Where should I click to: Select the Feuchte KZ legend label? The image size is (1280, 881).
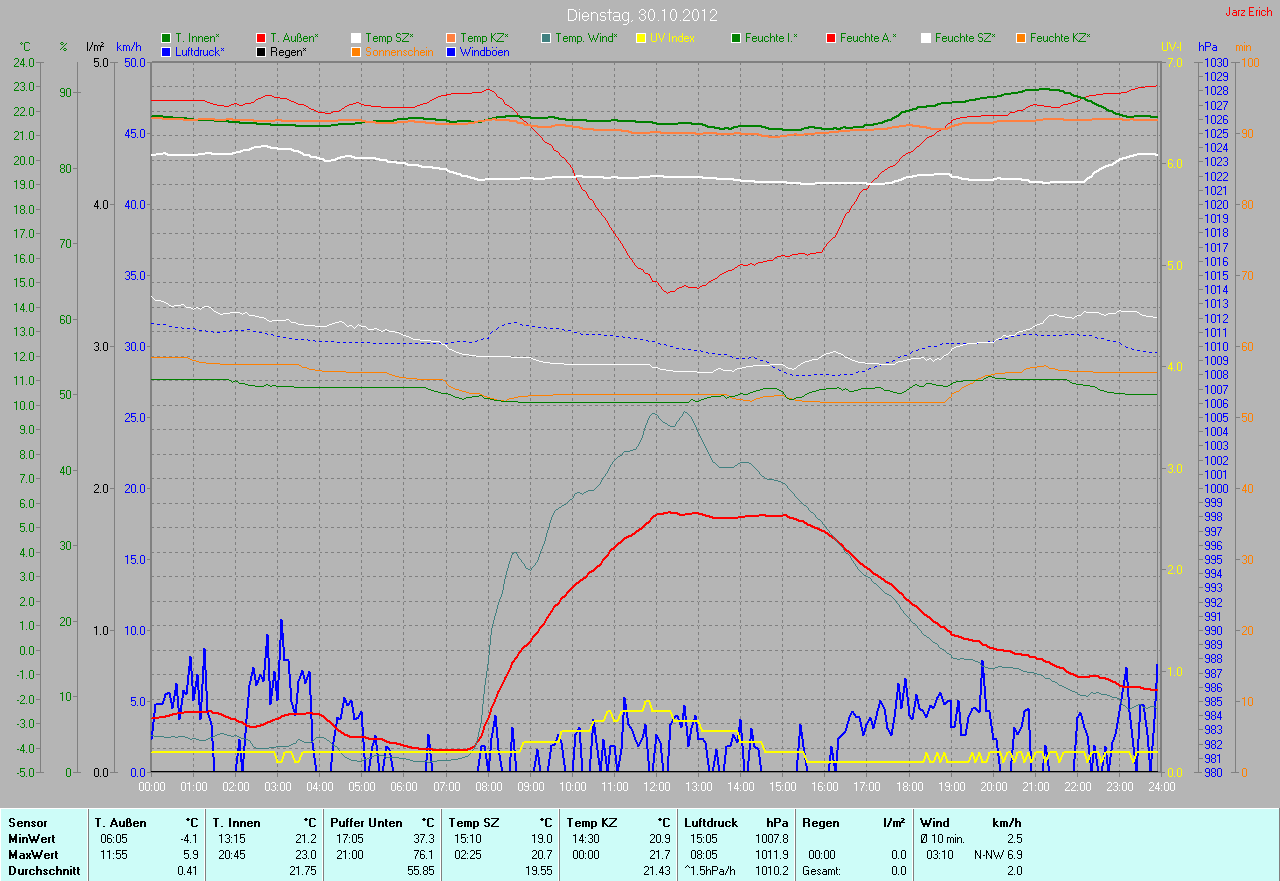[1059, 38]
